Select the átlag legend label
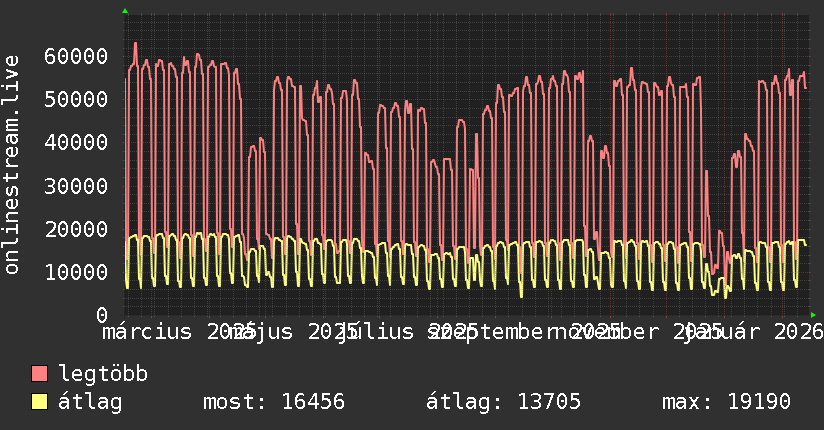Image resolution: width=824 pixels, height=430 pixels. click(x=90, y=402)
